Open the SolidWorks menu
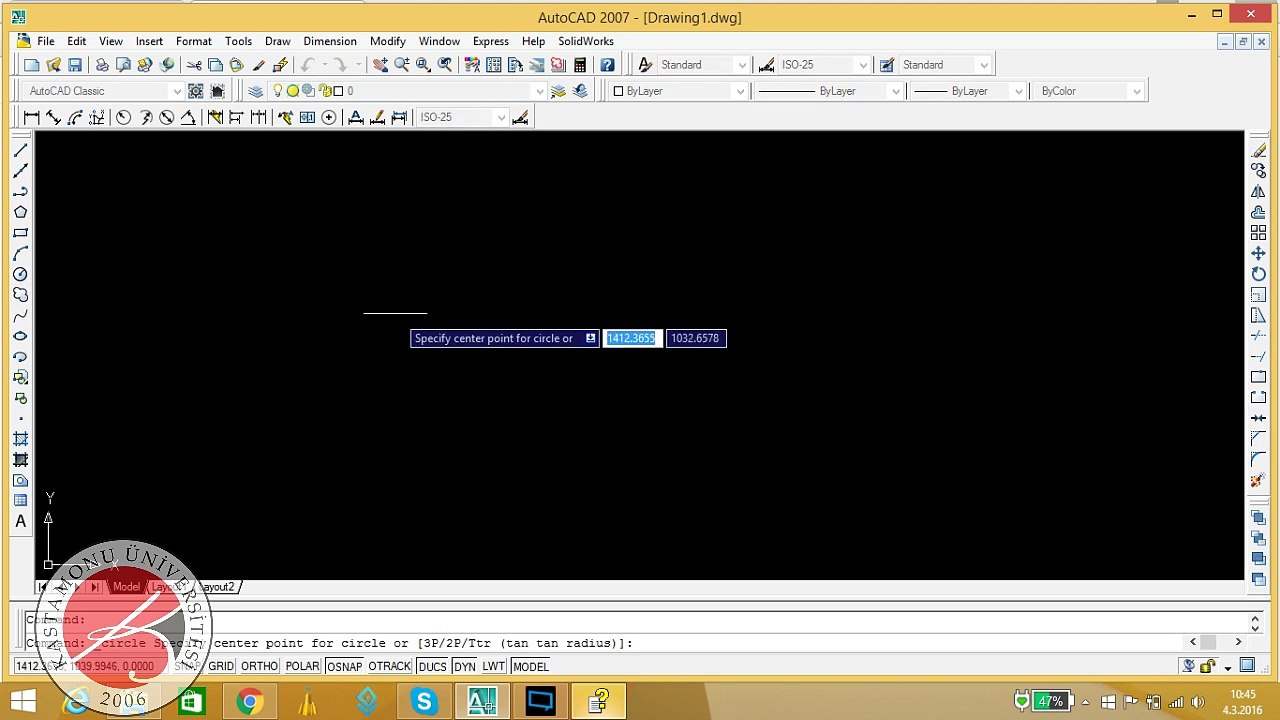 tap(586, 41)
